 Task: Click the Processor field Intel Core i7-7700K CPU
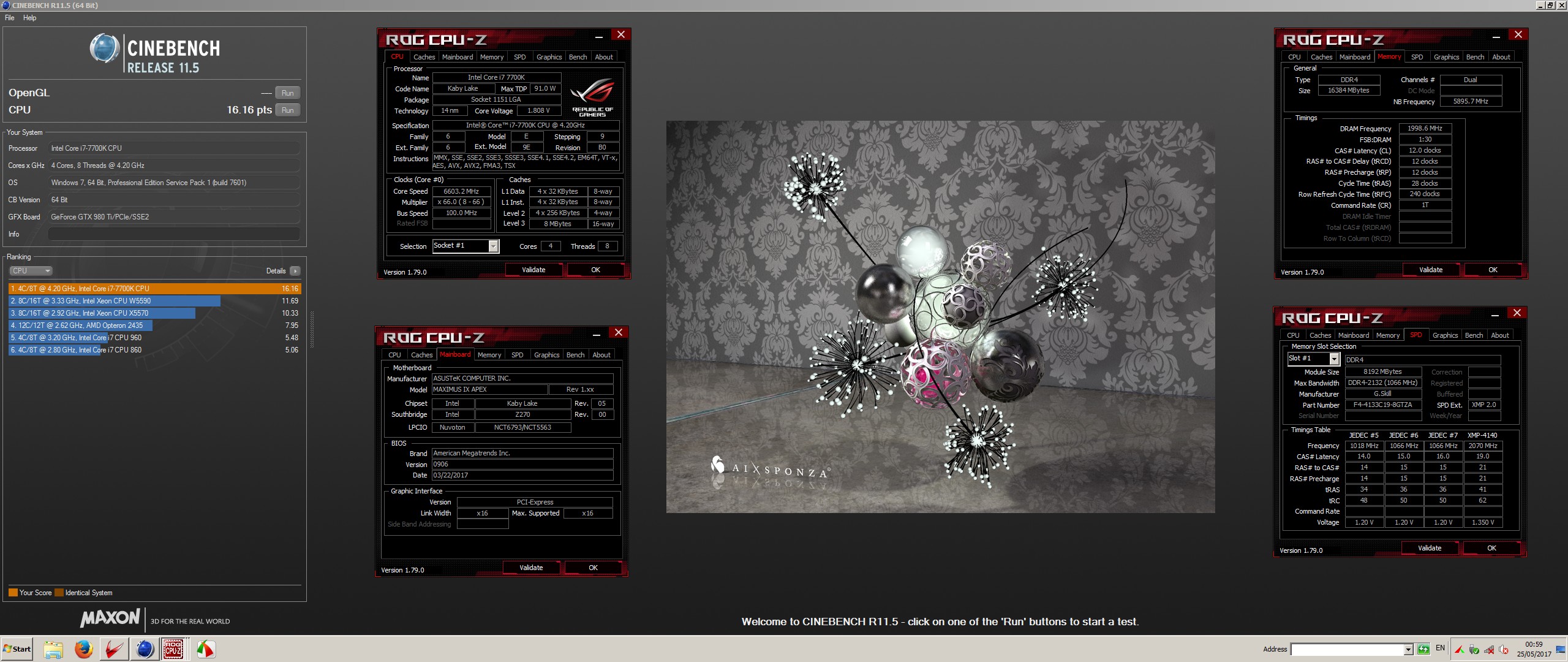point(174,148)
